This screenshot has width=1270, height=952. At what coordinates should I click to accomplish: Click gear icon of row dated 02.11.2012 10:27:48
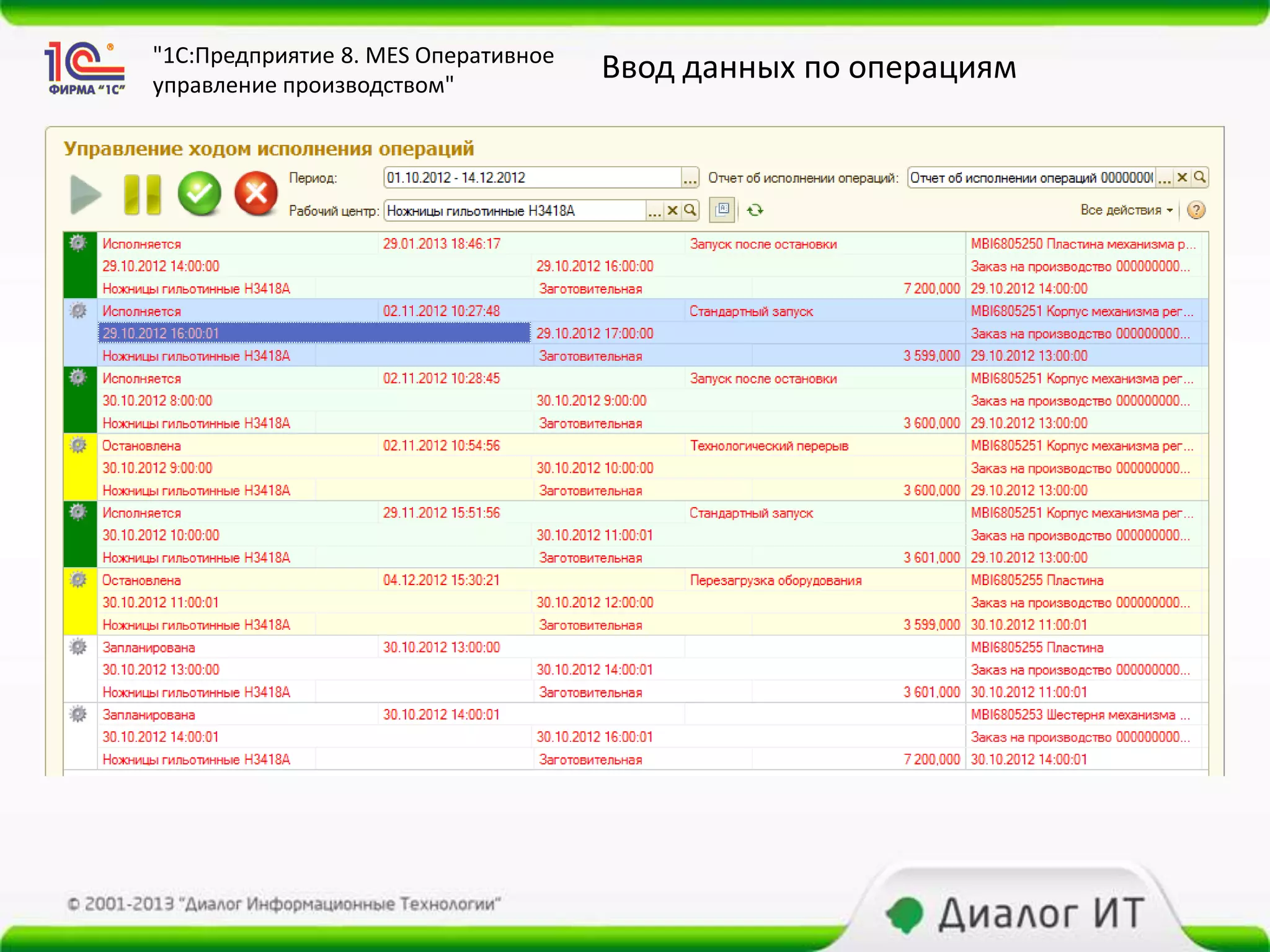tap(78, 311)
